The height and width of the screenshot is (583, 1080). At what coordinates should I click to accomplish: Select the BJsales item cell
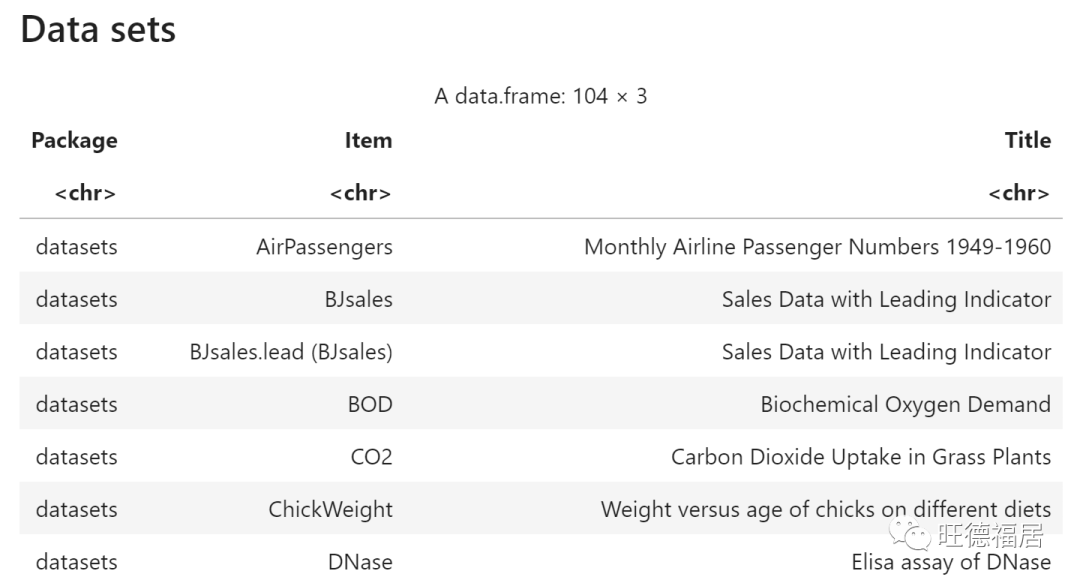[358, 299]
